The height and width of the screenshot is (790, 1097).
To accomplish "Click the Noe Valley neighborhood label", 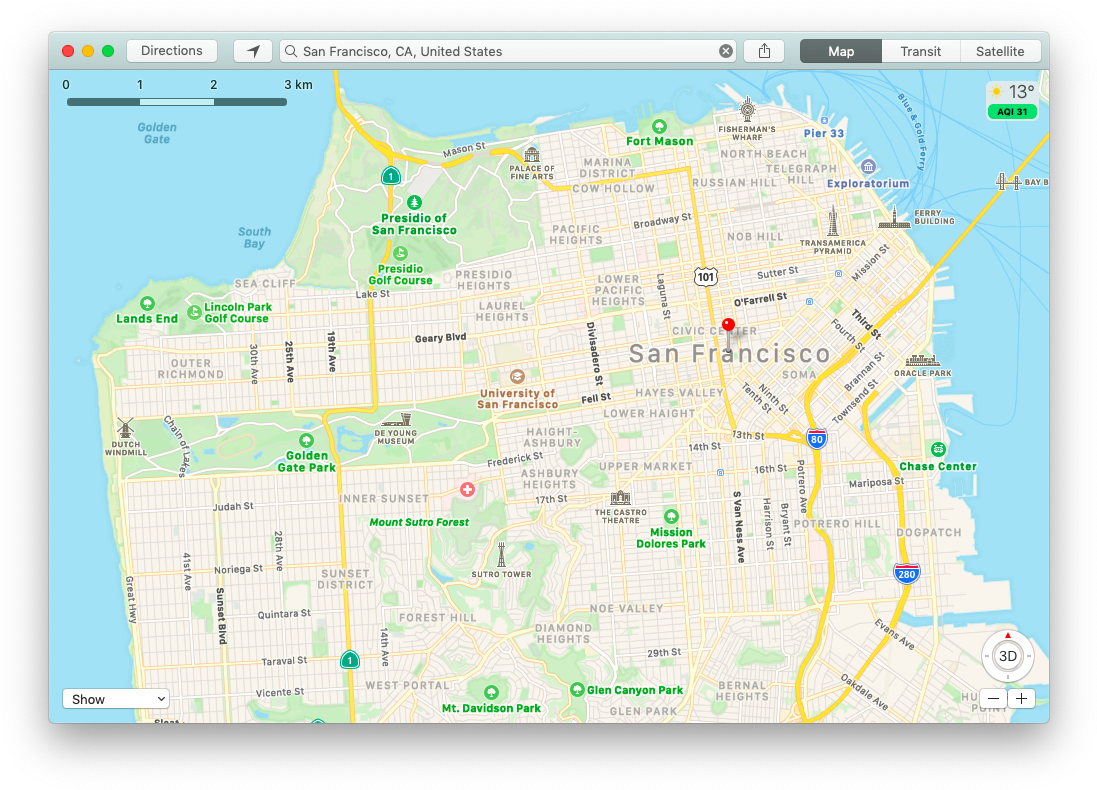I will tap(626, 609).
